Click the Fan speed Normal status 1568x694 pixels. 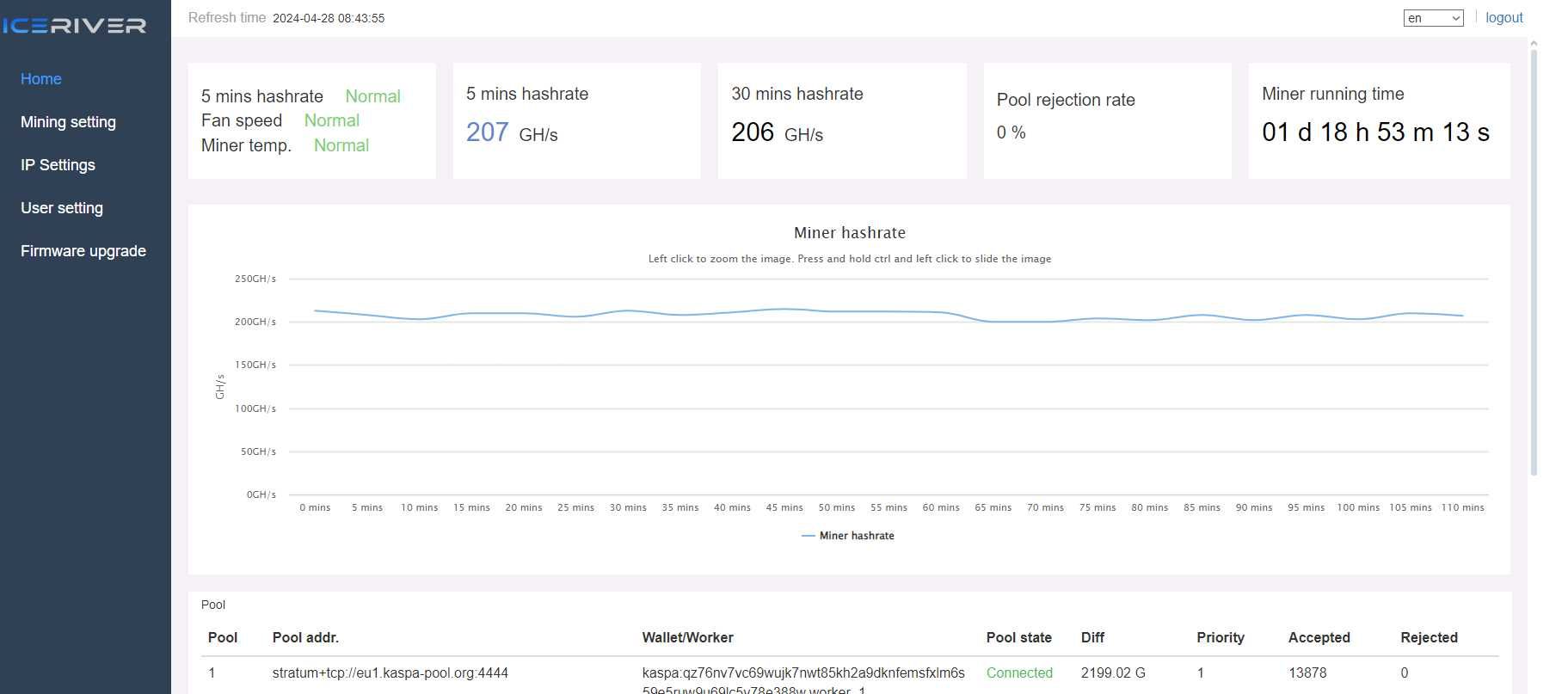(332, 120)
